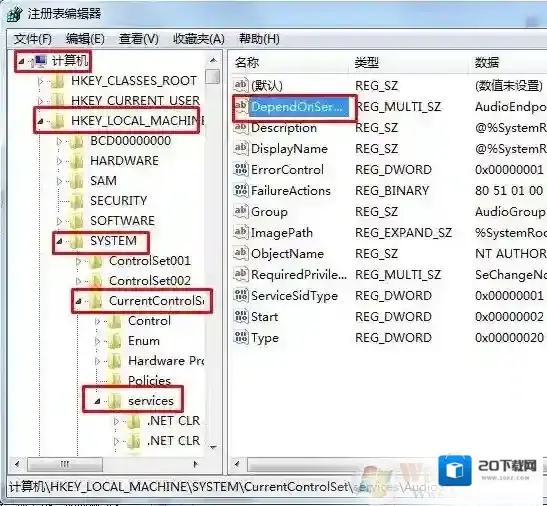Click the Registry Editor title bar icon
Image resolution: width=547 pixels, height=506 pixels.
point(14,14)
